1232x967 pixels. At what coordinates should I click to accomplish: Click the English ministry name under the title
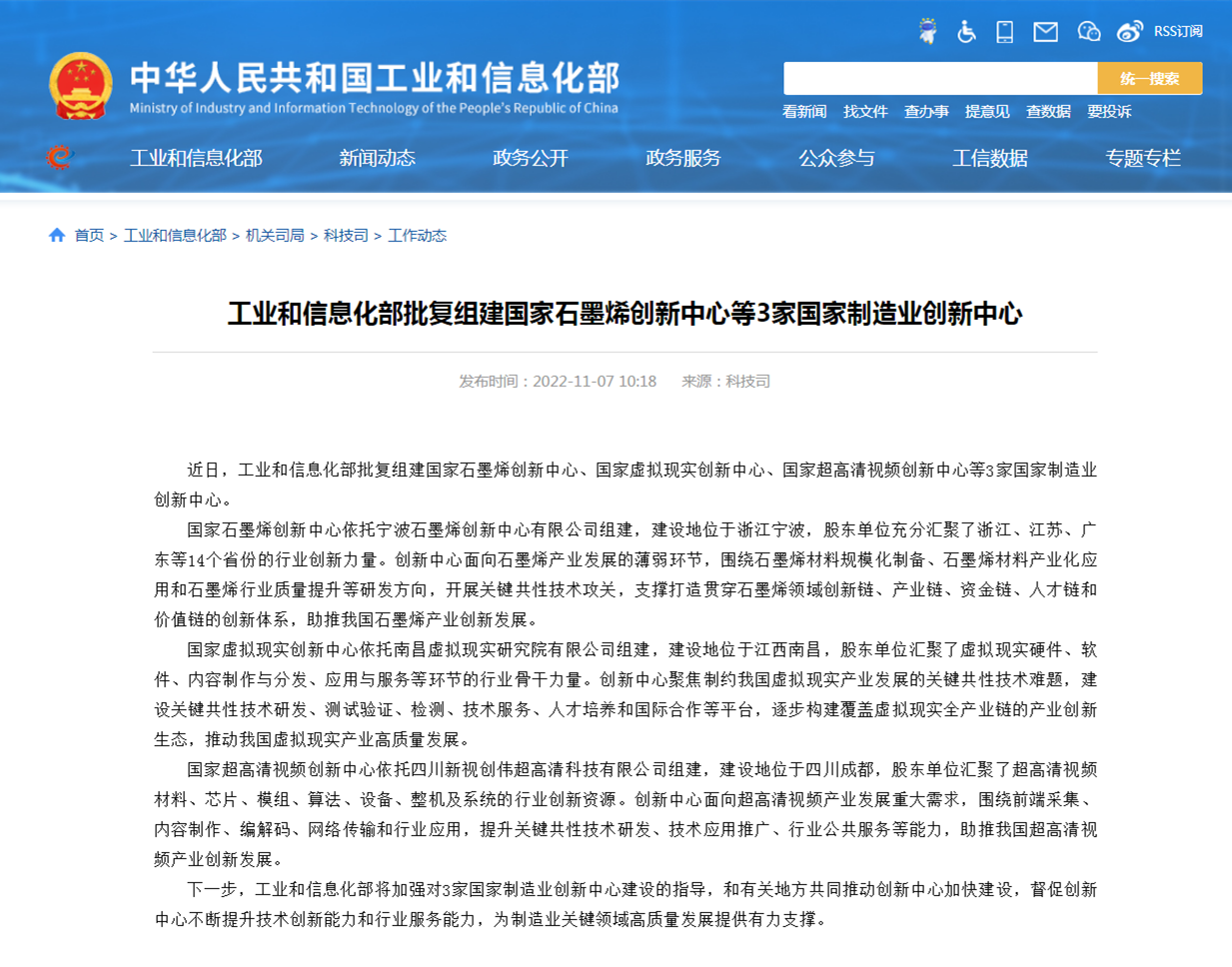(374, 108)
